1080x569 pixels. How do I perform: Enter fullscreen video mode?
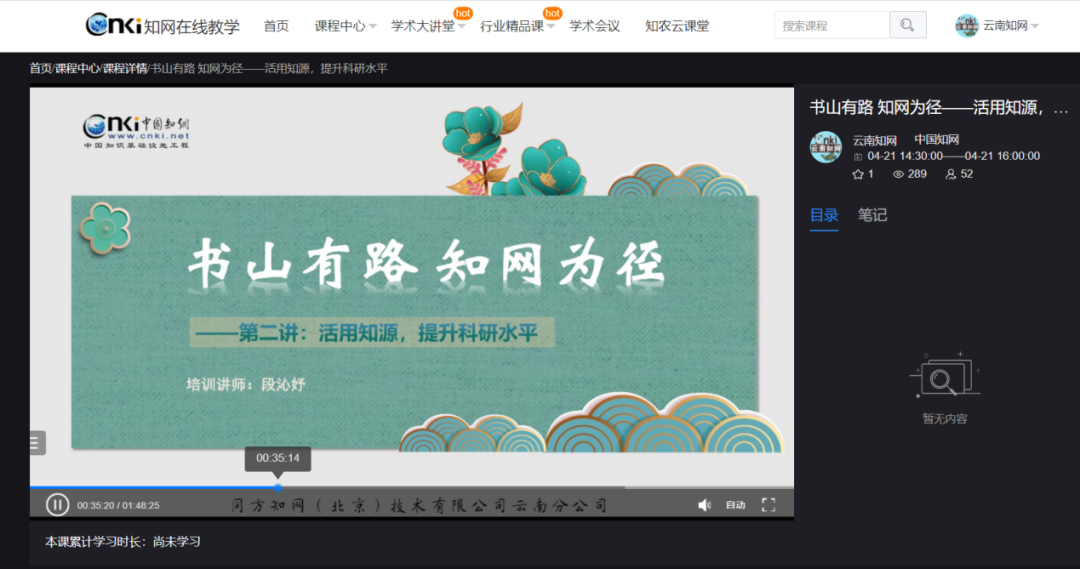tap(769, 505)
